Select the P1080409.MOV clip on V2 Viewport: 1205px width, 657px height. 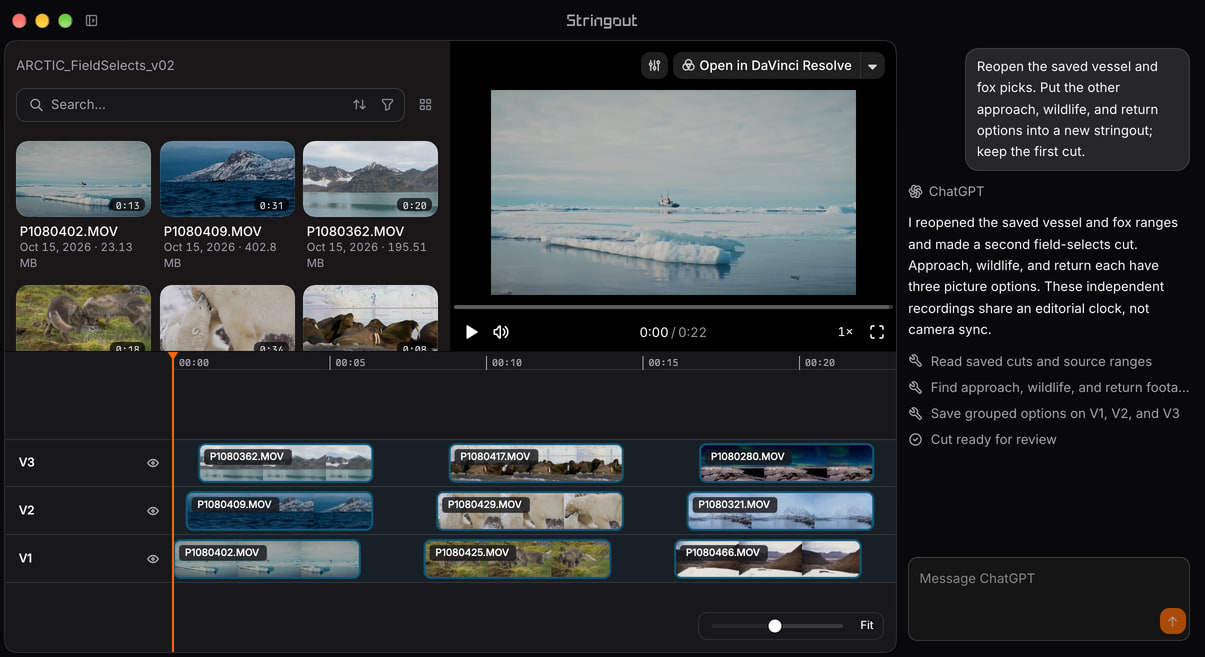[x=279, y=511]
